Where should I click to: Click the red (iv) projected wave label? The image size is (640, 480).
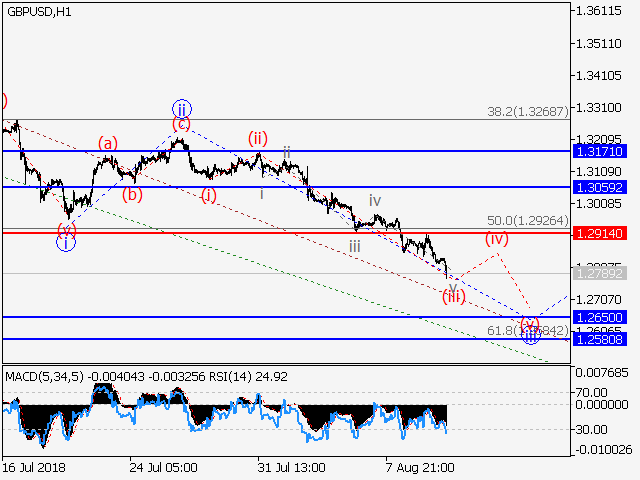[497, 238]
